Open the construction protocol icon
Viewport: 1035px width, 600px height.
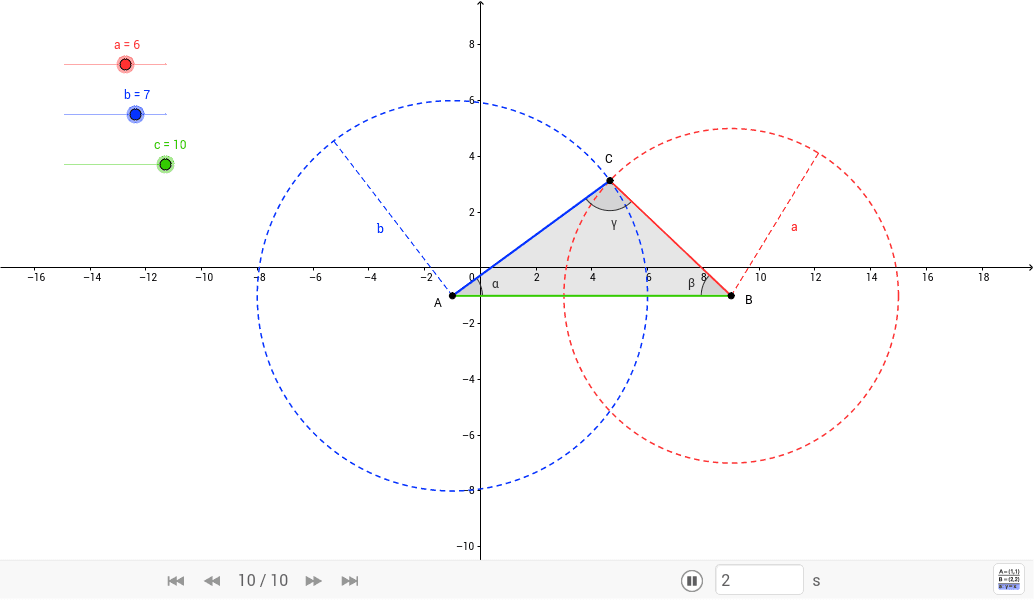[x=1009, y=579]
